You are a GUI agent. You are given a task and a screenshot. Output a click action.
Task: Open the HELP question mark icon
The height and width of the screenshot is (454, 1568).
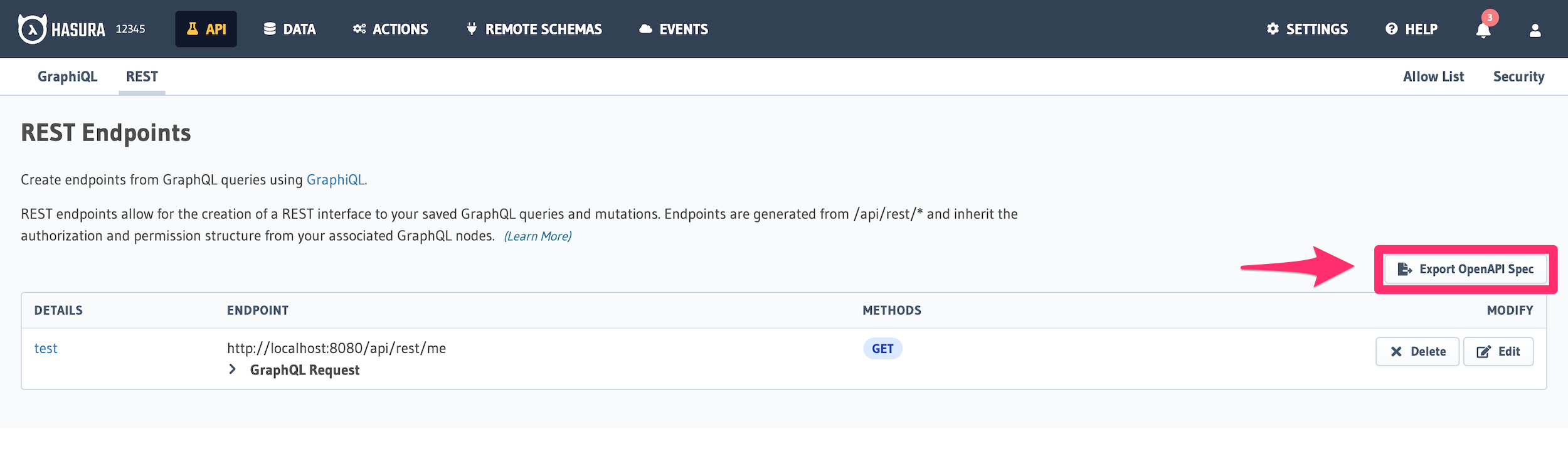tap(1390, 28)
